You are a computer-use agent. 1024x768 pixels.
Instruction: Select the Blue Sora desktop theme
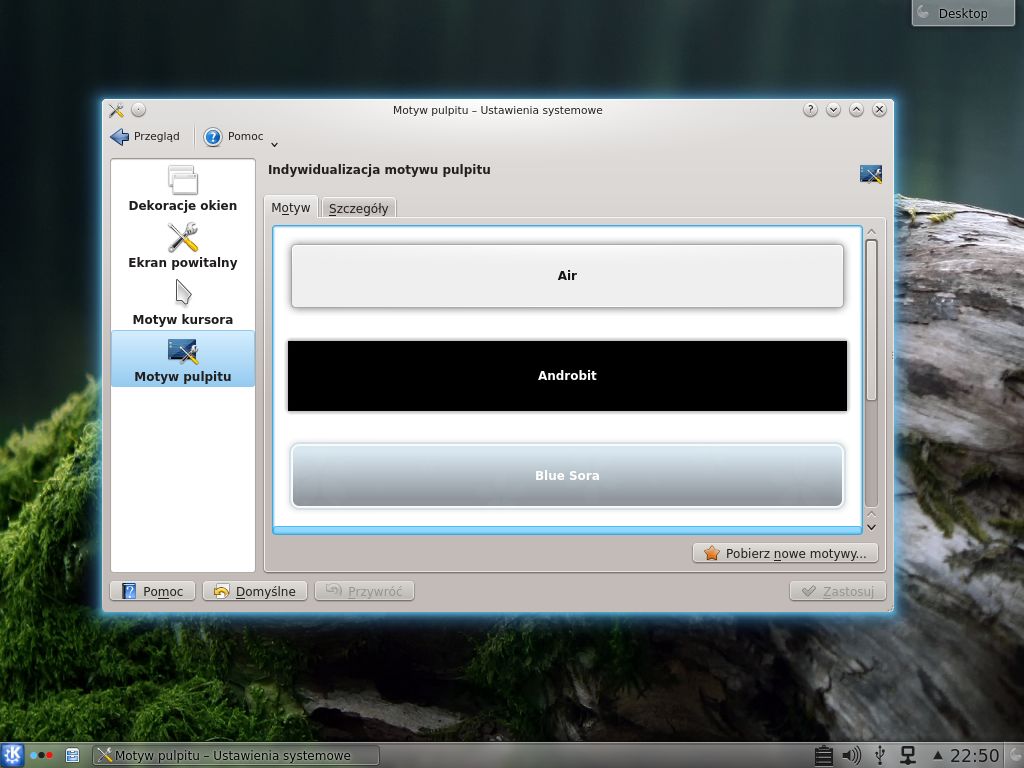[567, 475]
